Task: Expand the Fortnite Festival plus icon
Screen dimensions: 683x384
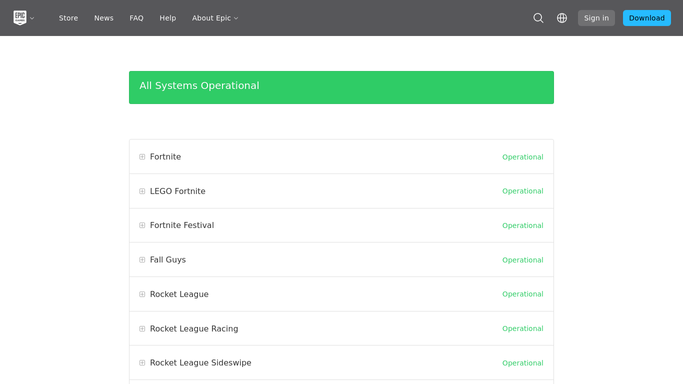Action: (142, 225)
